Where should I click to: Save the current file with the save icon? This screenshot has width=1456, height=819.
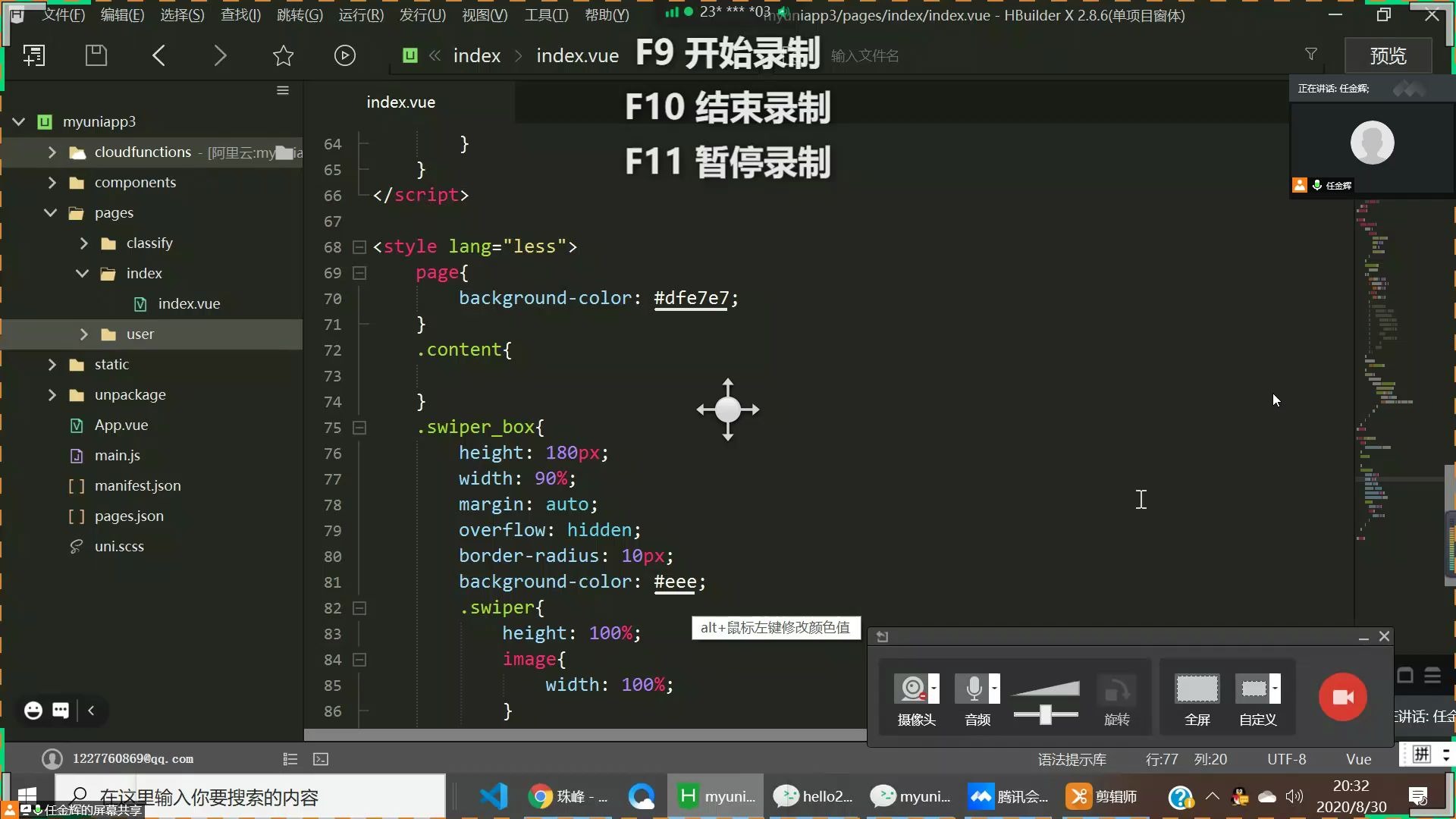[x=96, y=55]
